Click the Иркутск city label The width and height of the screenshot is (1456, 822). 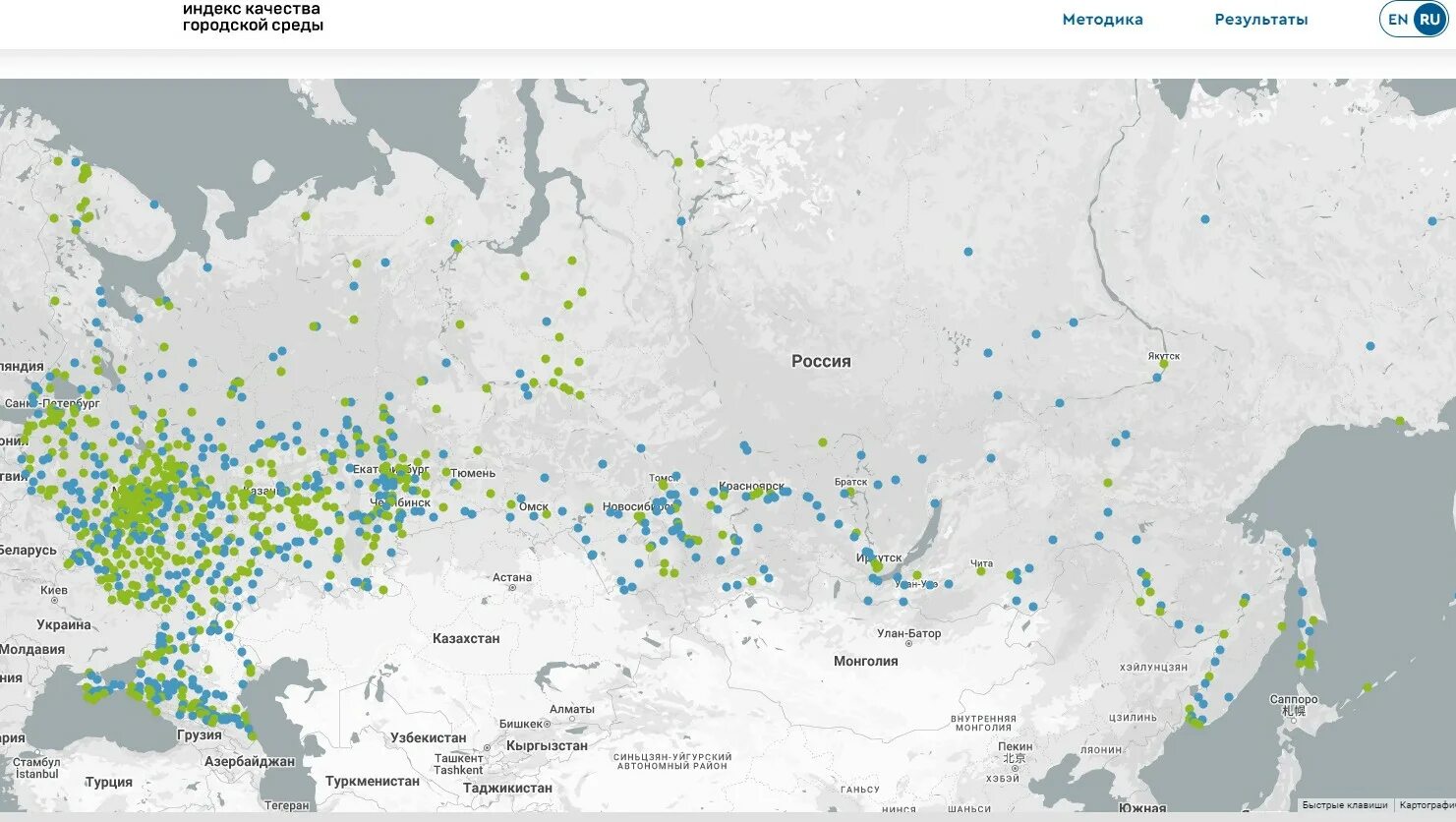coord(879,558)
